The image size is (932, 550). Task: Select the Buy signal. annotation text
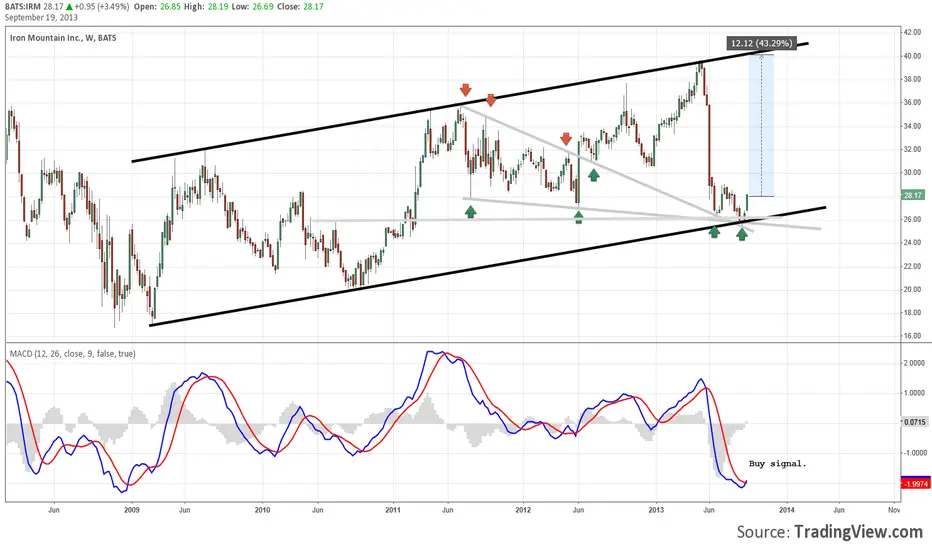[x=777, y=464]
